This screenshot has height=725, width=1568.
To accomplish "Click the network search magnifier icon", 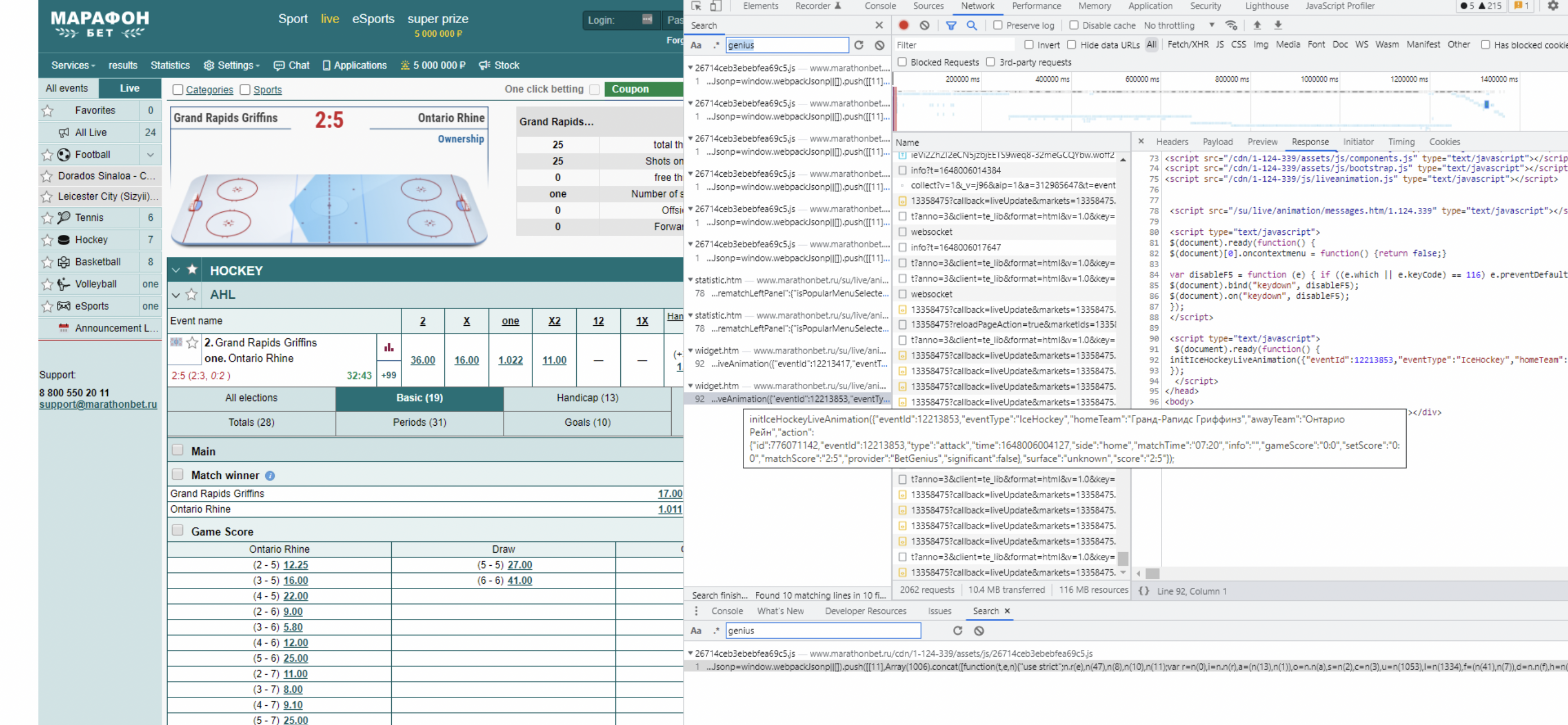I will point(971,25).
